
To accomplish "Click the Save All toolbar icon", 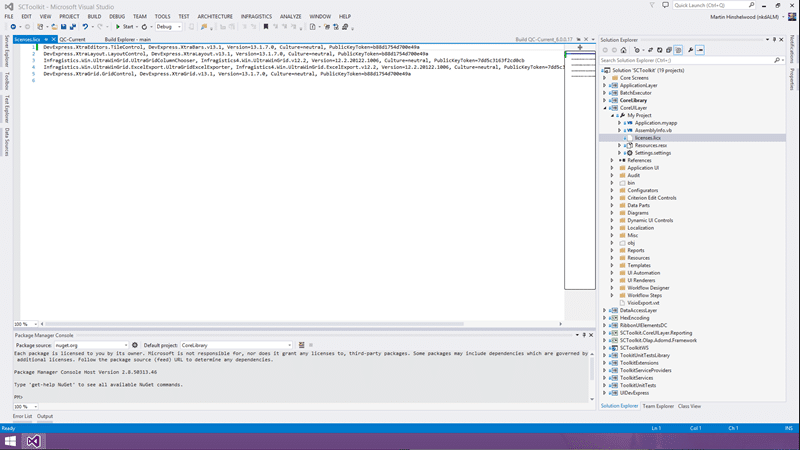I will tap(72, 27).
